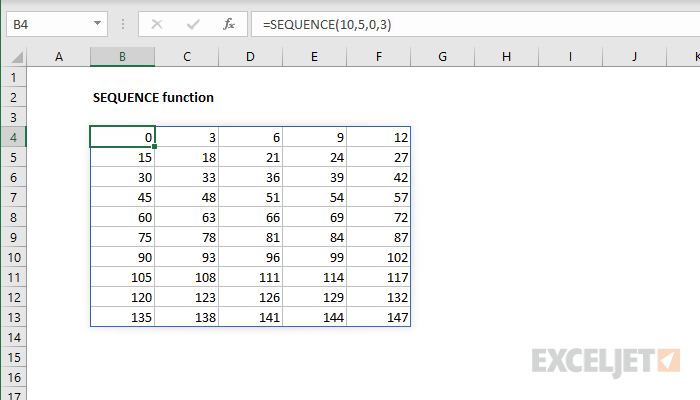Click the Exceljet logo
The width and height of the screenshot is (700, 400).
607,359
